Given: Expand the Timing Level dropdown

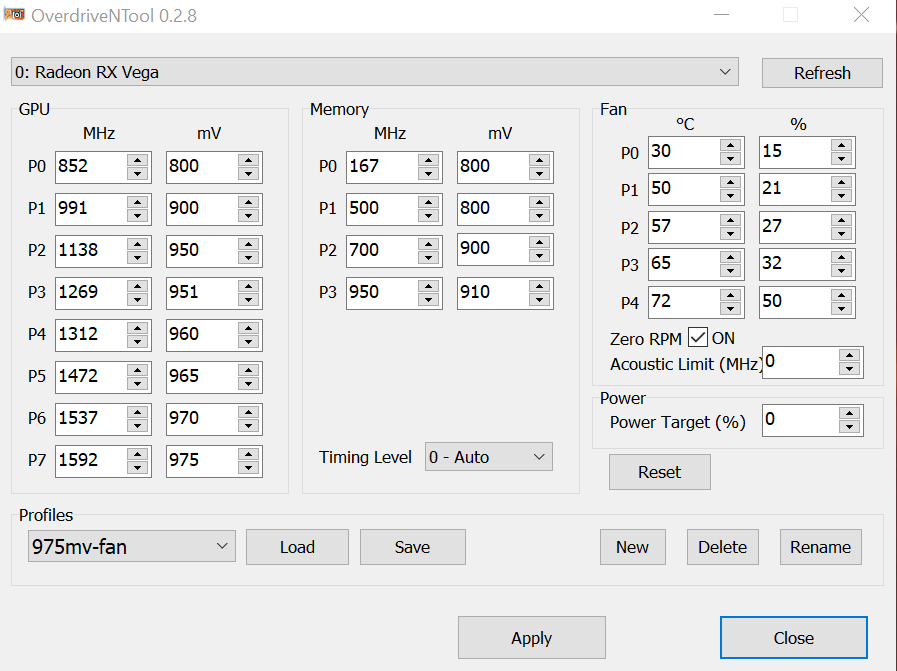Looking at the screenshot, I should (489, 456).
